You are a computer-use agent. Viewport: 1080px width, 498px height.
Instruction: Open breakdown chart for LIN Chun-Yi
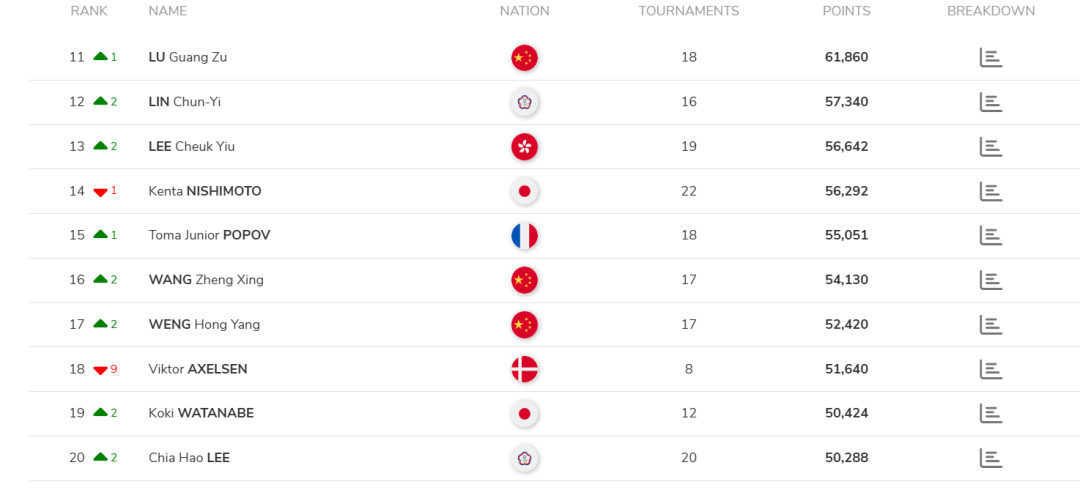click(990, 102)
